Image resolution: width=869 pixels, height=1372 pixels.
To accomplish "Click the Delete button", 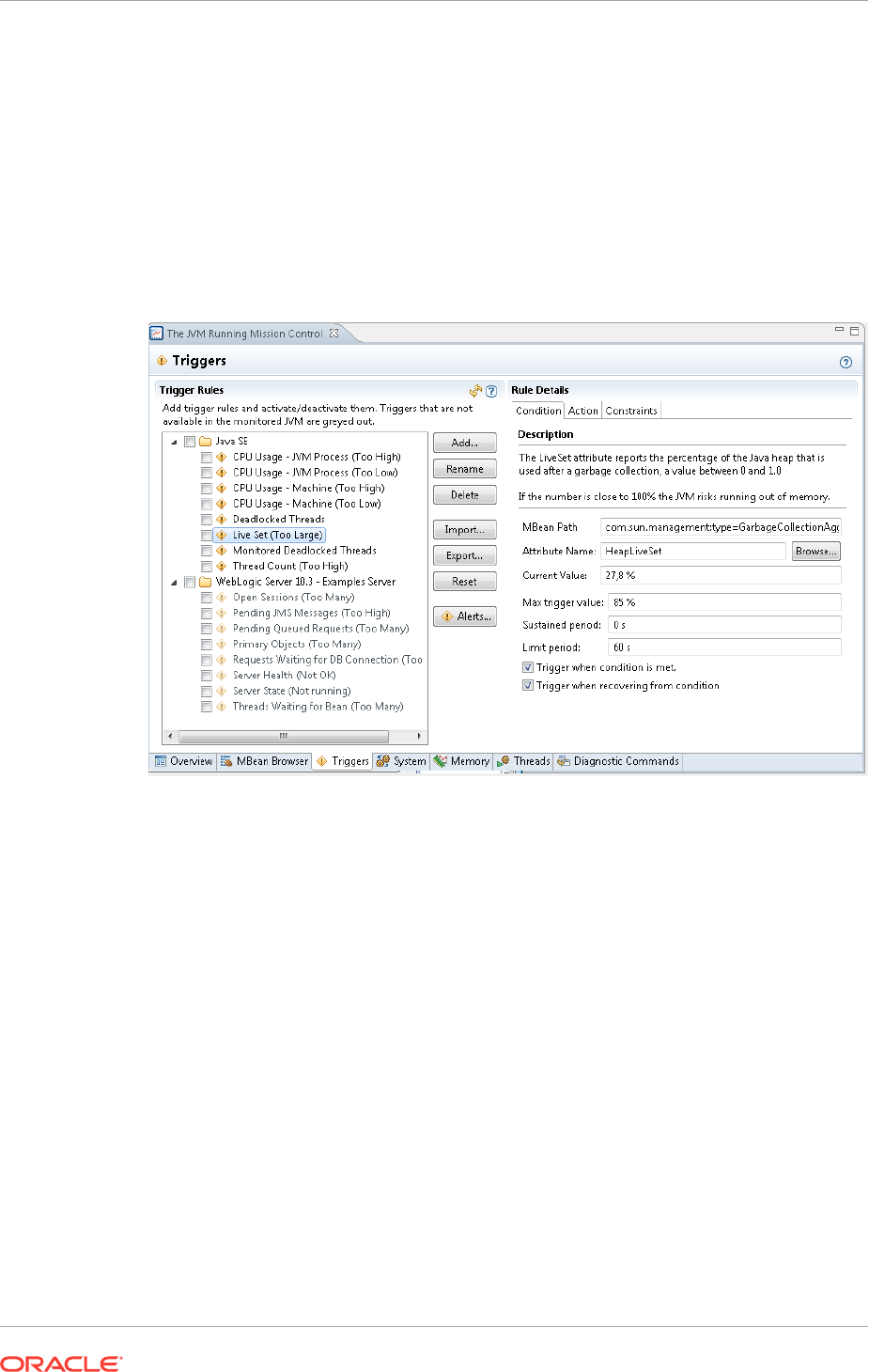I will coord(465,494).
